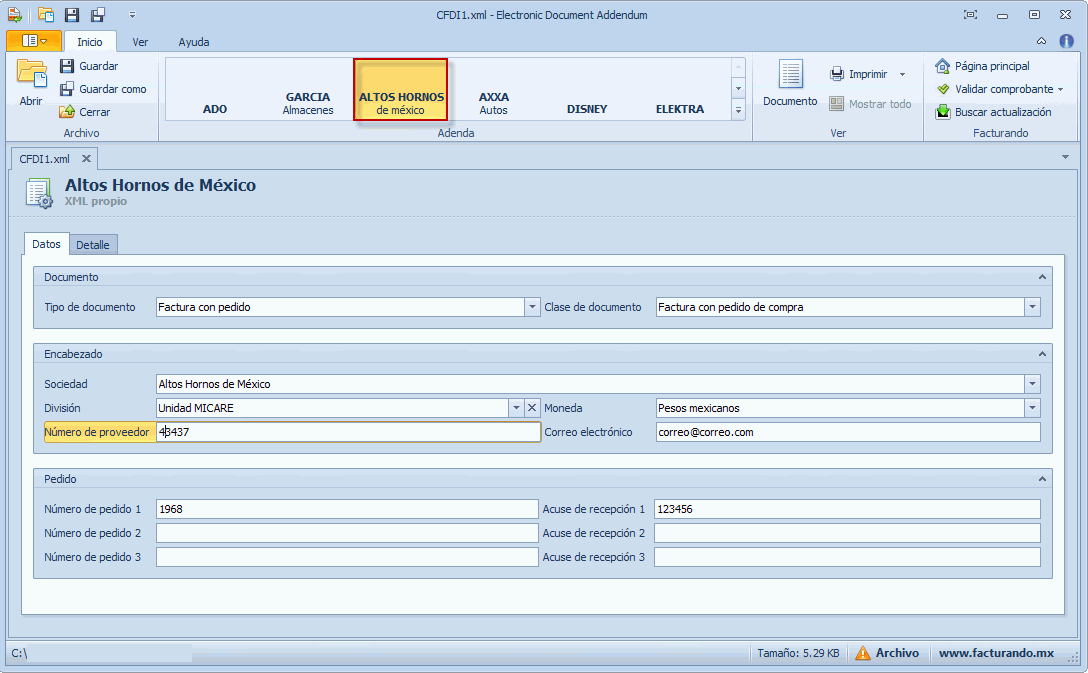The width and height of the screenshot is (1088, 673).
Task: Toggle full screen mode in title bar
Action: (x=970, y=15)
